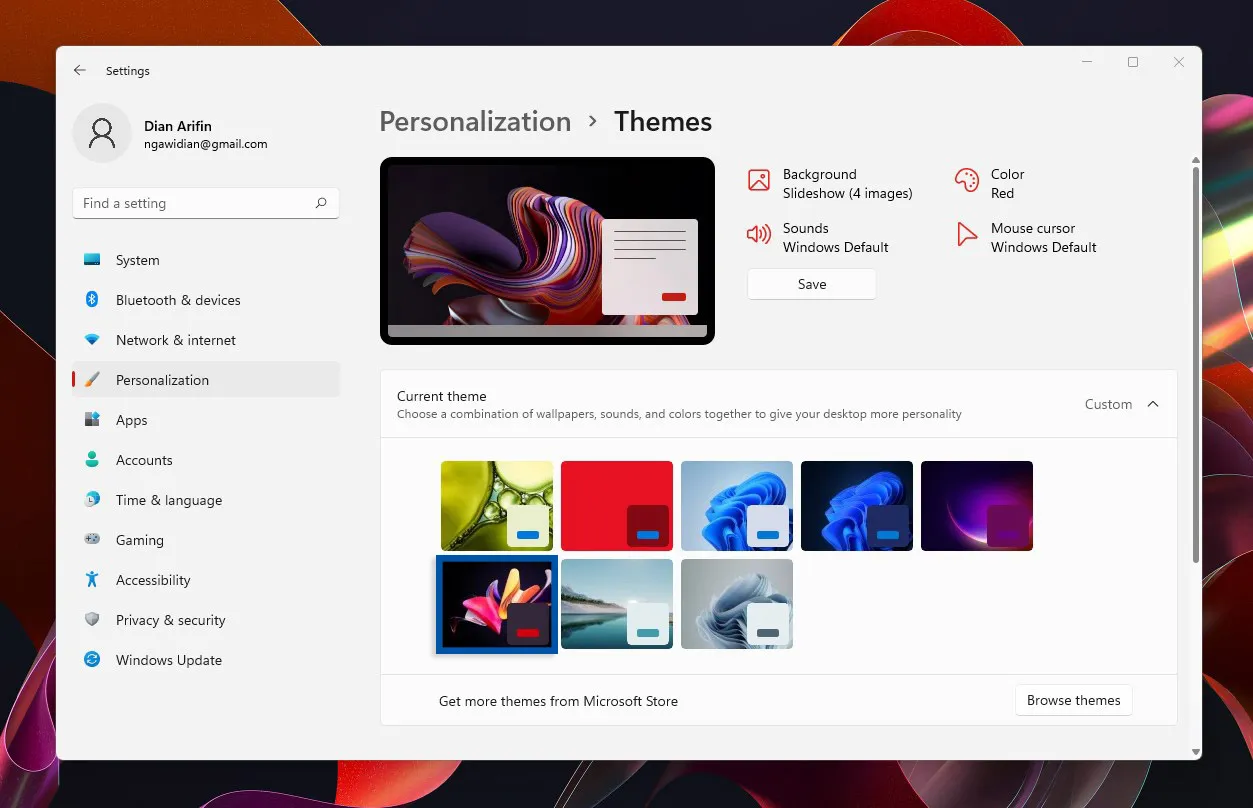Collapse the Current theme section chevron
The height and width of the screenshot is (808, 1253).
point(1152,404)
